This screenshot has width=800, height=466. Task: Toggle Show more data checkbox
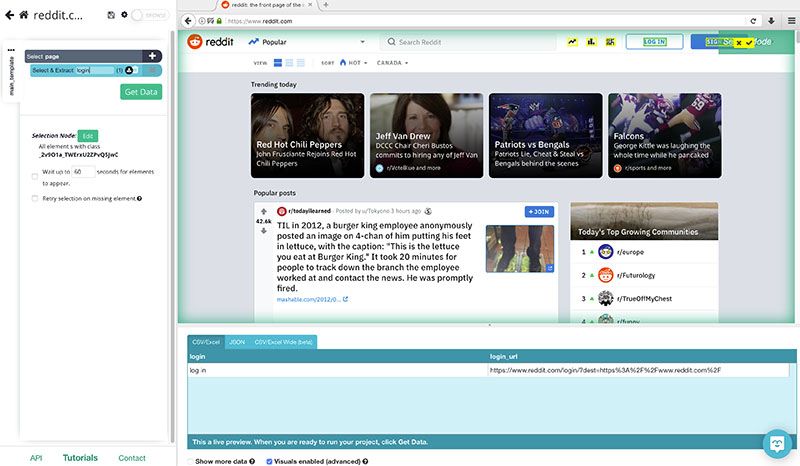tap(190, 461)
